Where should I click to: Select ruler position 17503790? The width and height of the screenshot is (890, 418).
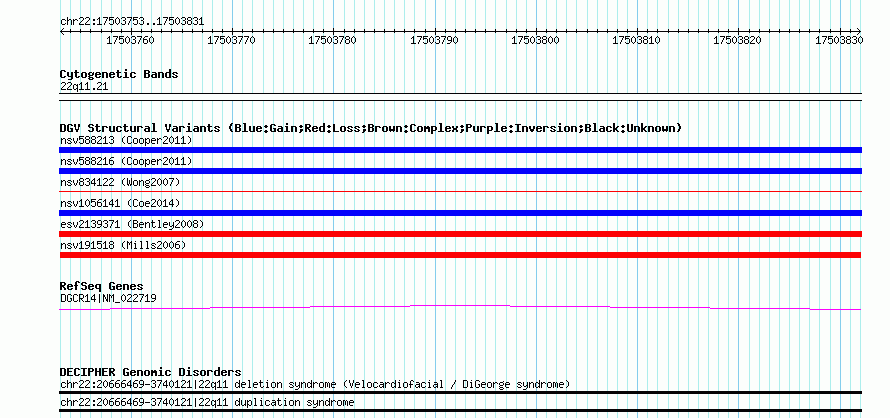click(434, 40)
